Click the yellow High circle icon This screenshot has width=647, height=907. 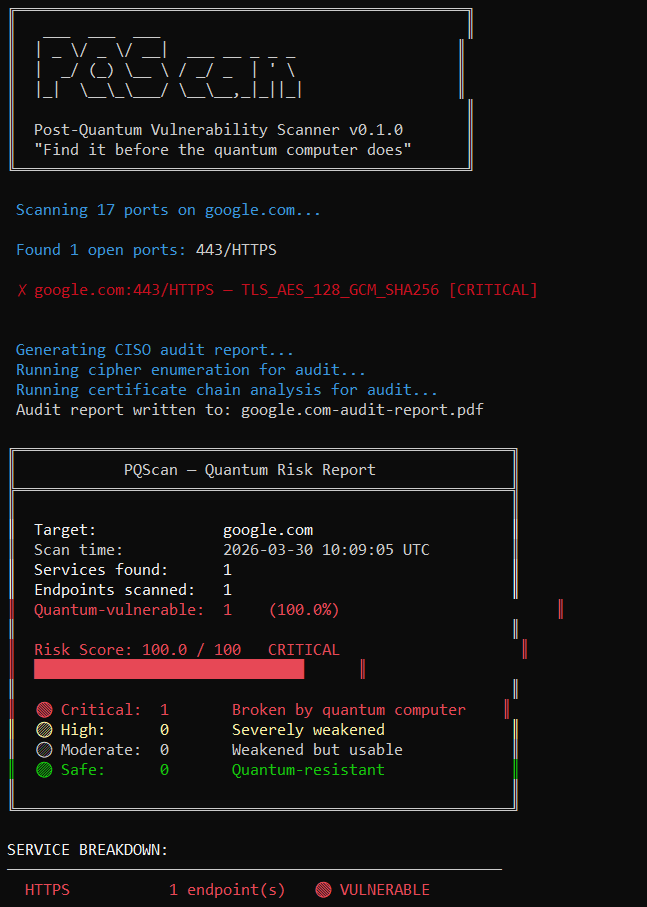pyautogui.click(x=45, y=730)
